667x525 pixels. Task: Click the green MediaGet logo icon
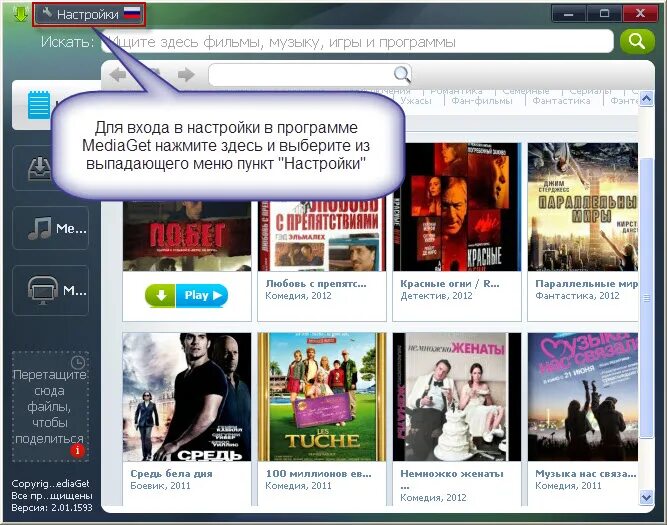(x=20, y=14)
